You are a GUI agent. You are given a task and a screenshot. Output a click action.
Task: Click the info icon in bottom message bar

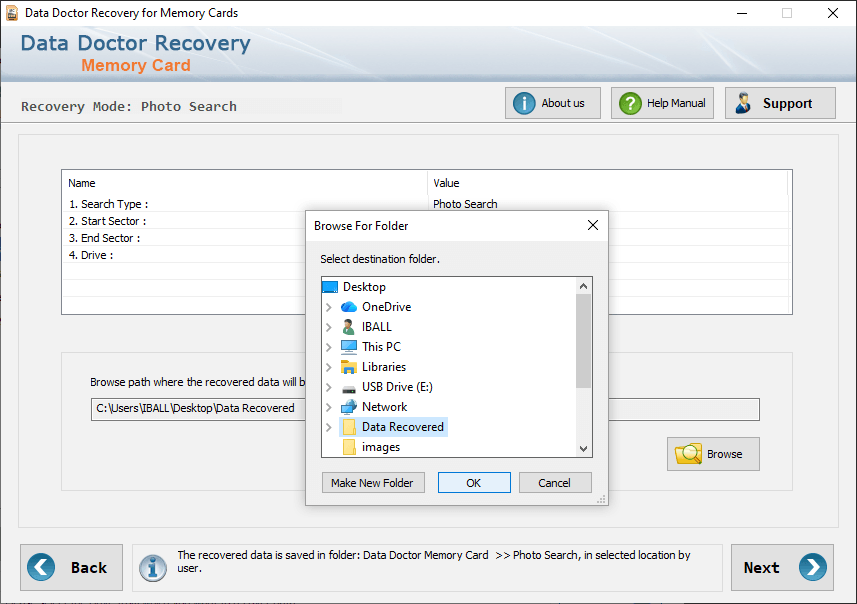[152, 568]
